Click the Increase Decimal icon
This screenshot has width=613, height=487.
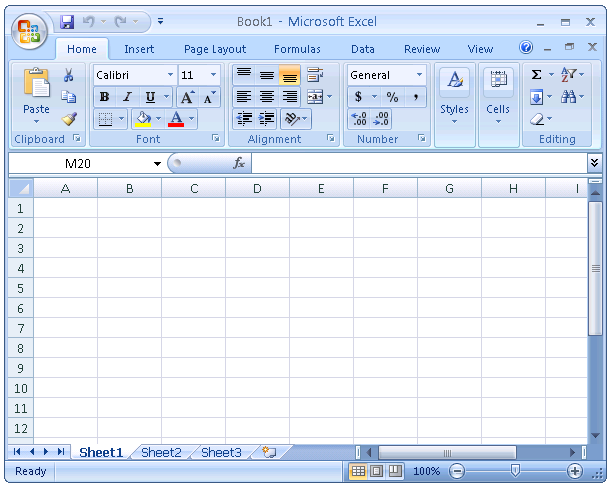(x=359, y=119)
